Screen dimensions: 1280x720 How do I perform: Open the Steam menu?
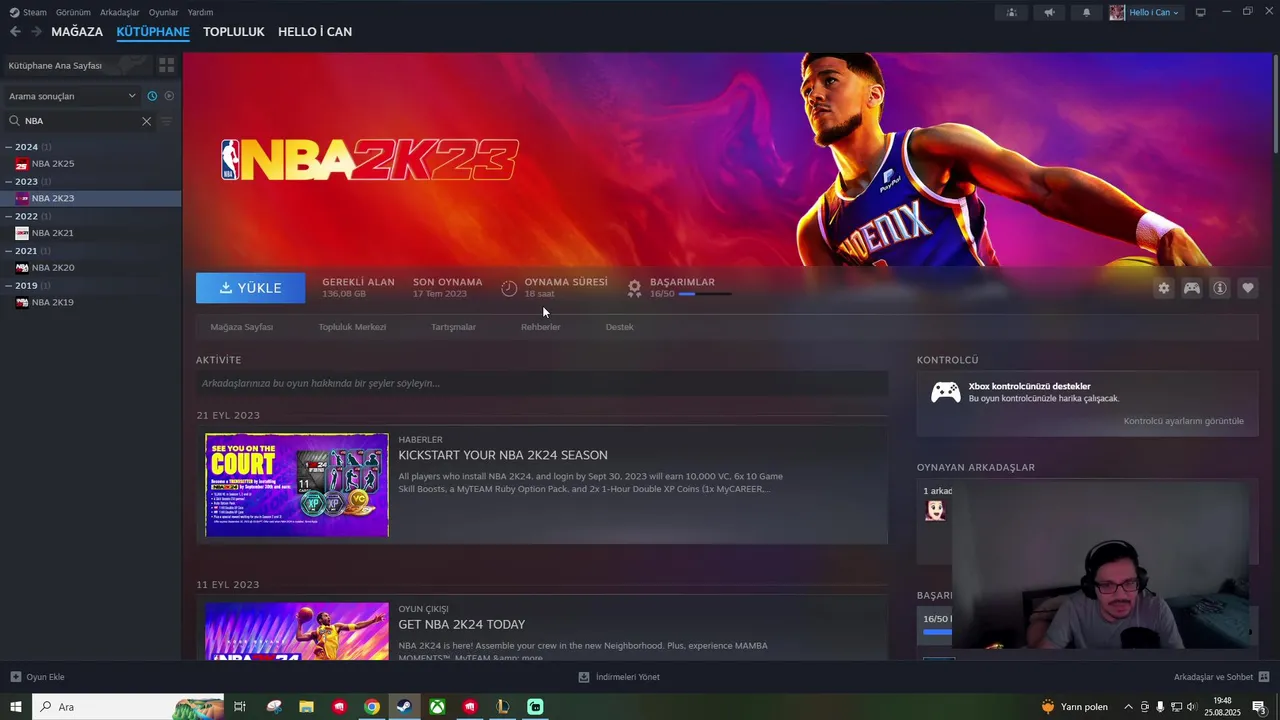[28, 12]
